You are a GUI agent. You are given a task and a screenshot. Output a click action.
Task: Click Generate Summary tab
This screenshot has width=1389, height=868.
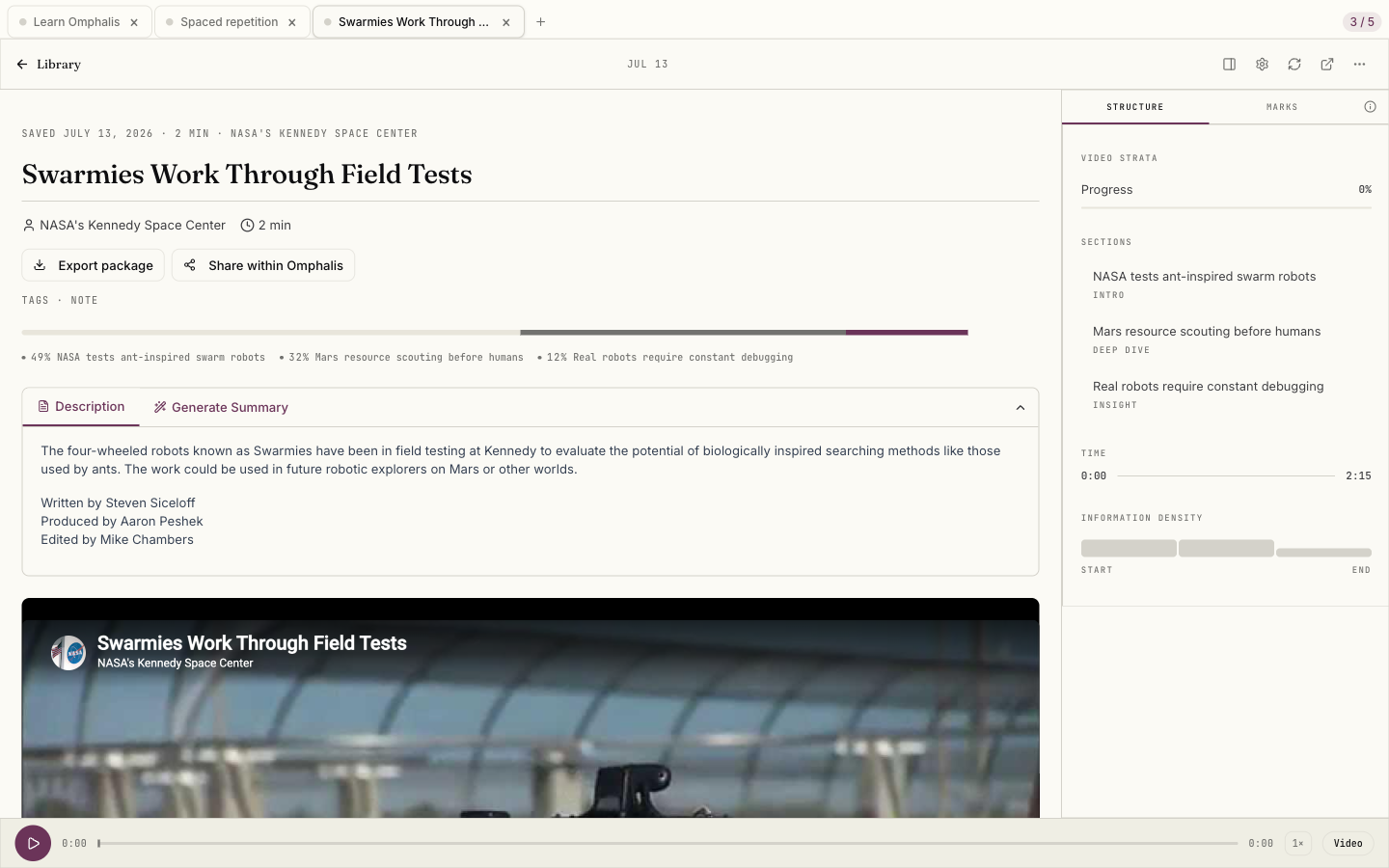point(221,408)
